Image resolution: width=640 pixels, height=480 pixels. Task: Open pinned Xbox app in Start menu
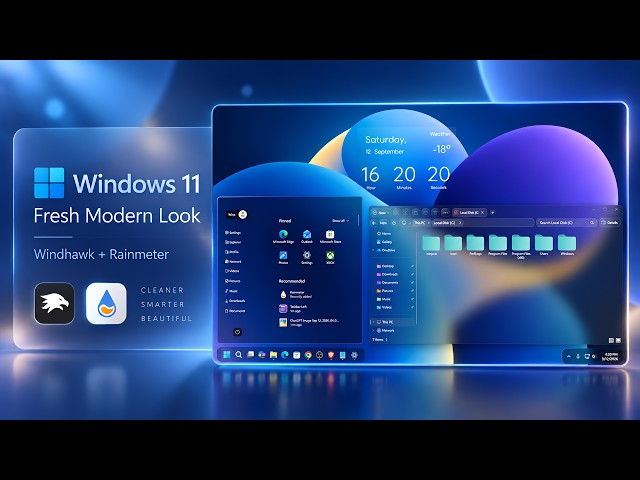click(x=330, y=258)
